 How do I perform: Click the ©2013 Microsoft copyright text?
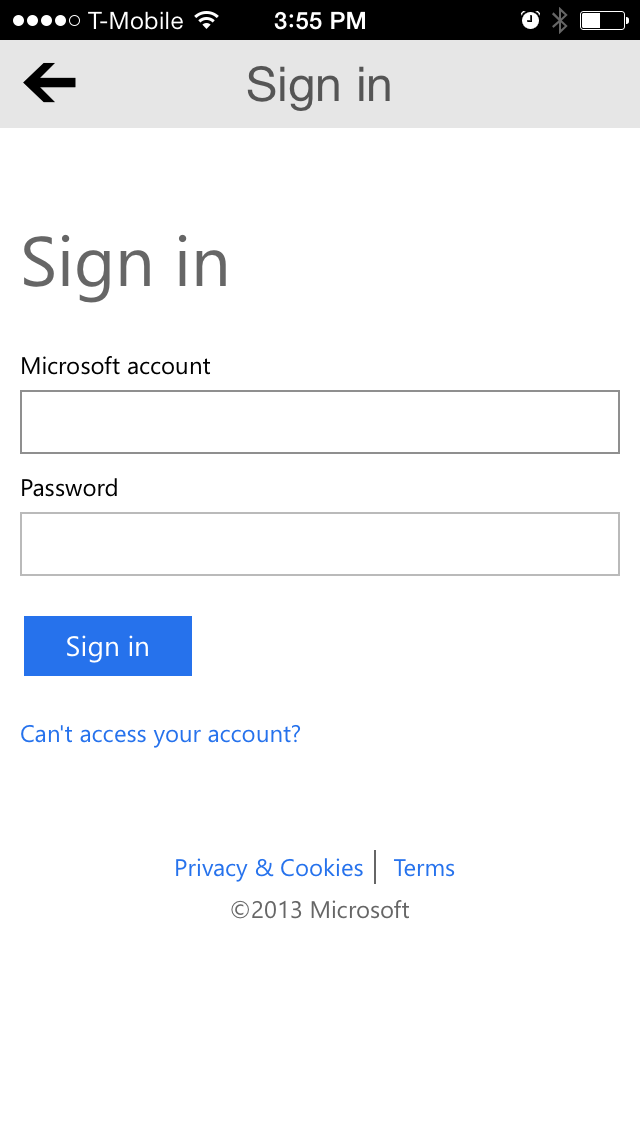tap(320, 909)
